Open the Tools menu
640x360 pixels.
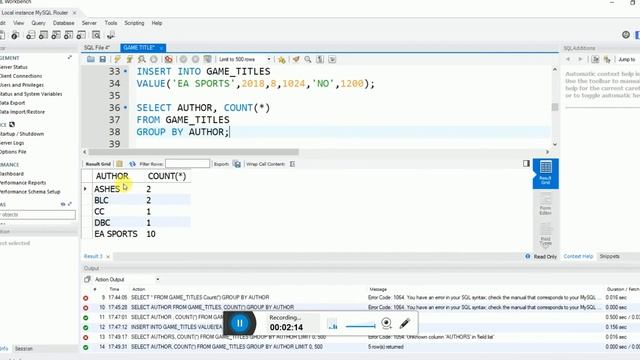click(111, 23)
